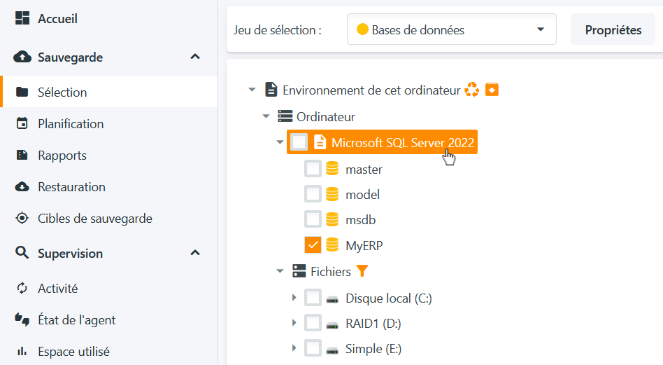This screenshot has width=663, height=365.
Task: Select the model database label
Action: click(x=362, y=195)
